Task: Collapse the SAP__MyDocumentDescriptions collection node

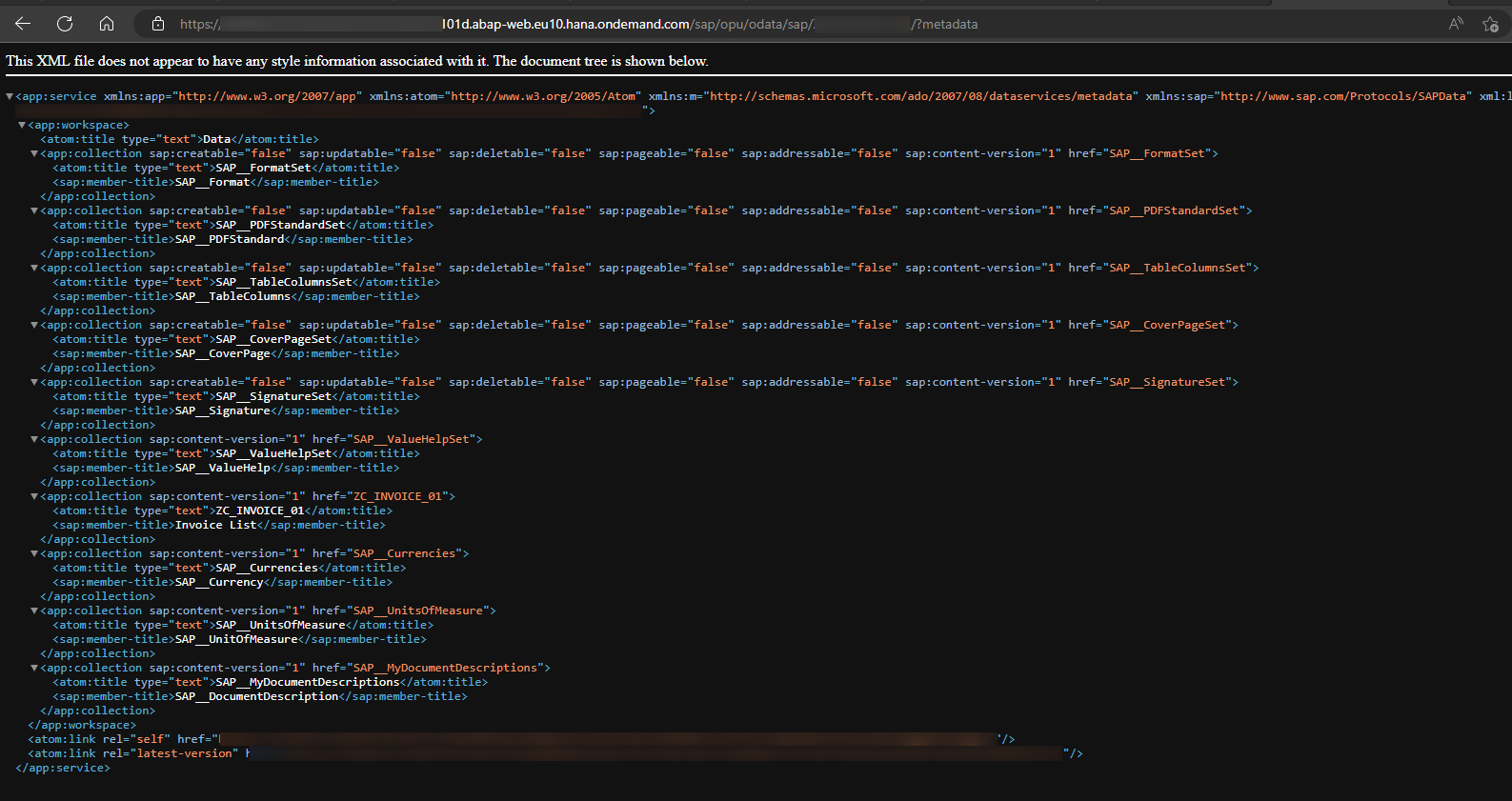Action: click(34, 668)
